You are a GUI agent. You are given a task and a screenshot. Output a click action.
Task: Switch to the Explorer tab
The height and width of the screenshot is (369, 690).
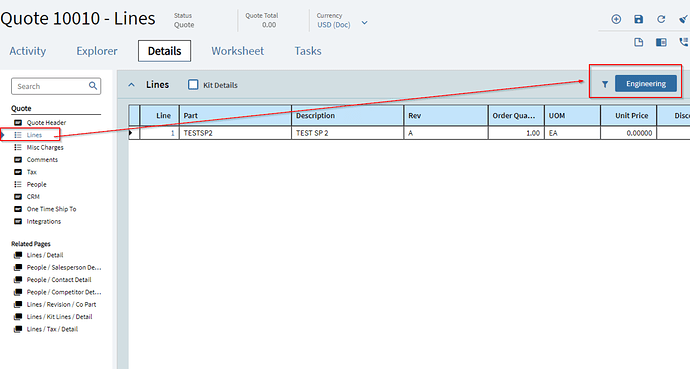pos(97,51)
